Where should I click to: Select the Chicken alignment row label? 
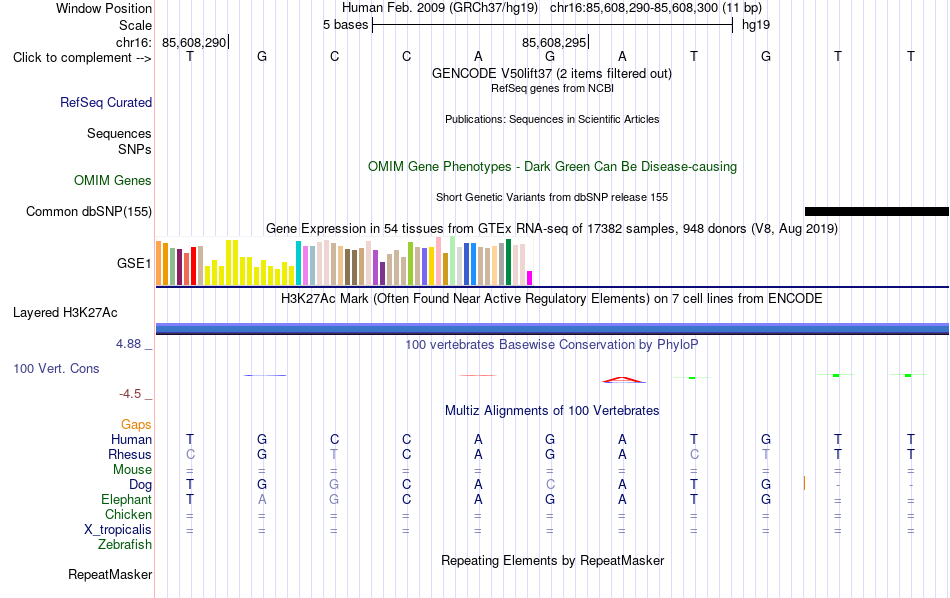128,514
